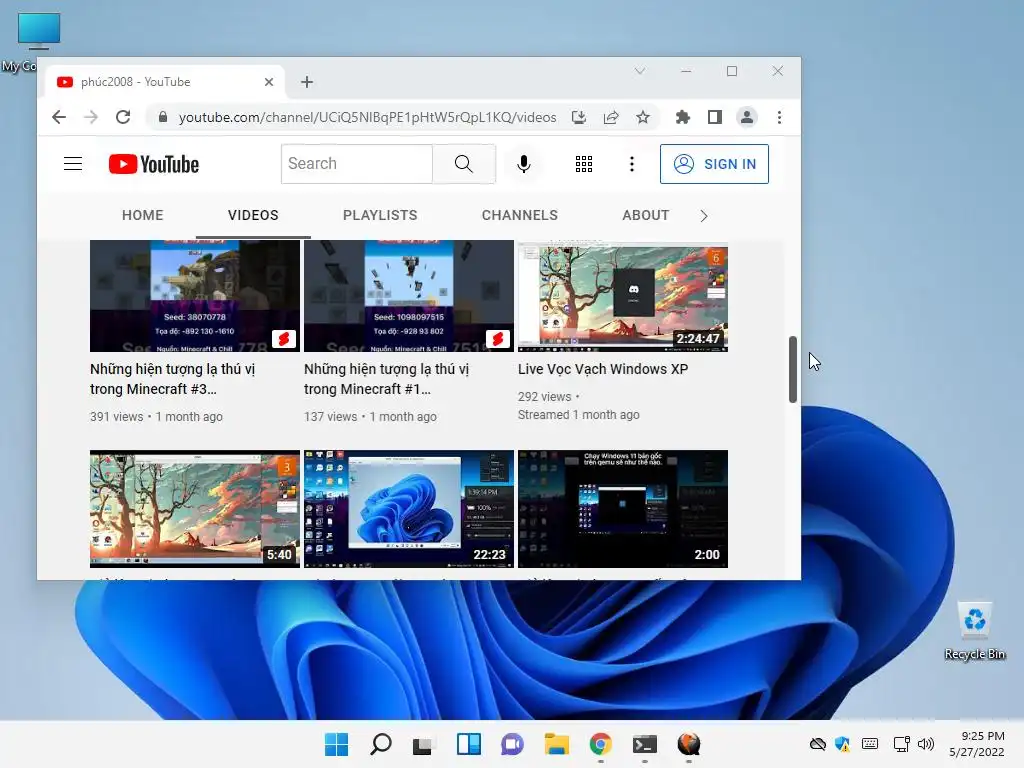
Task: Open Chrome three-dot menu
Action: 779,117
